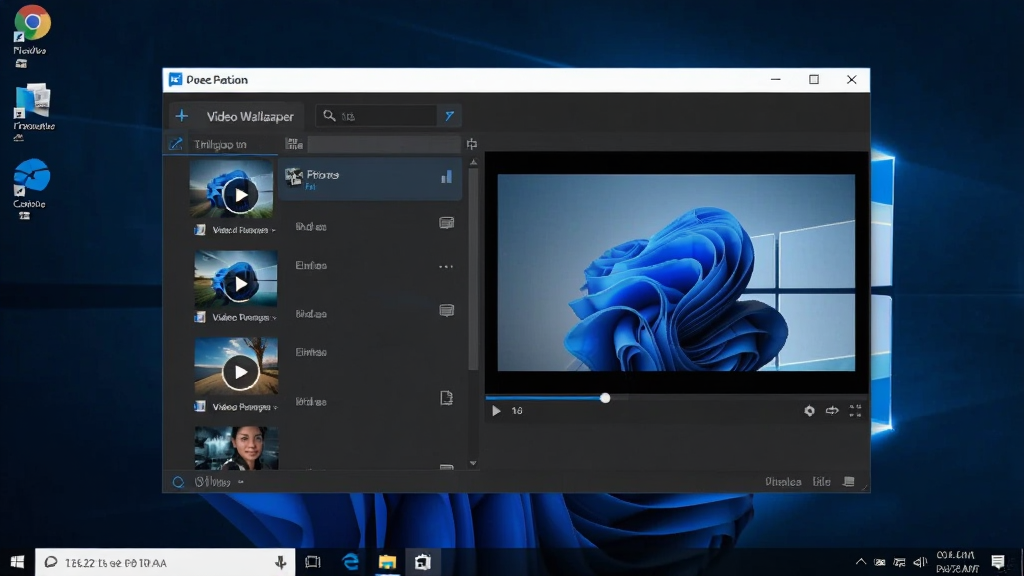The height and width of the screenshot is (576, 1024).
Task: Click the list scrollbar down arrow
Action: point(473,463)
